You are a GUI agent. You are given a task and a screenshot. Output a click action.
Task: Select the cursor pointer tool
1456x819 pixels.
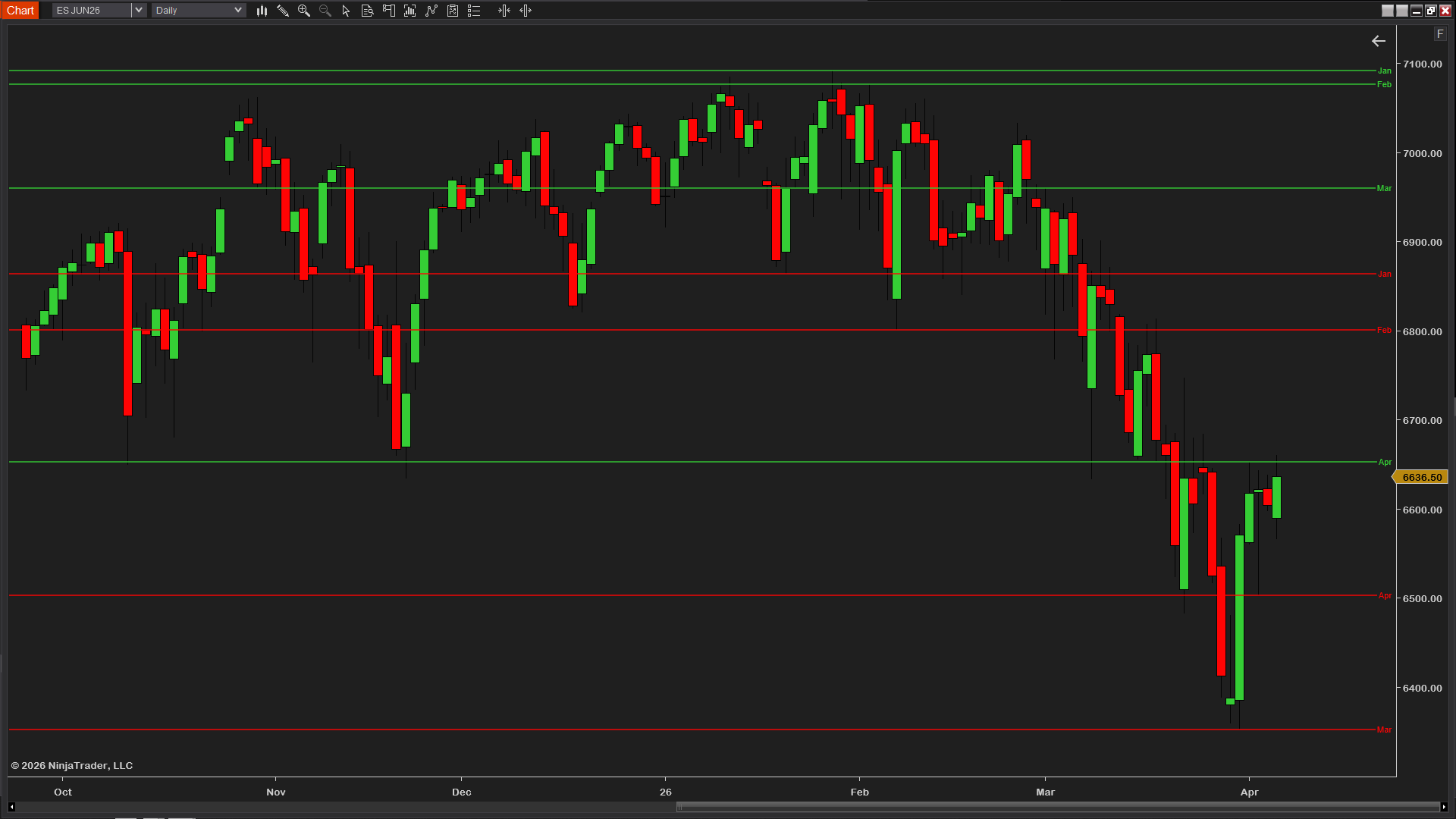tap(346, 11)
